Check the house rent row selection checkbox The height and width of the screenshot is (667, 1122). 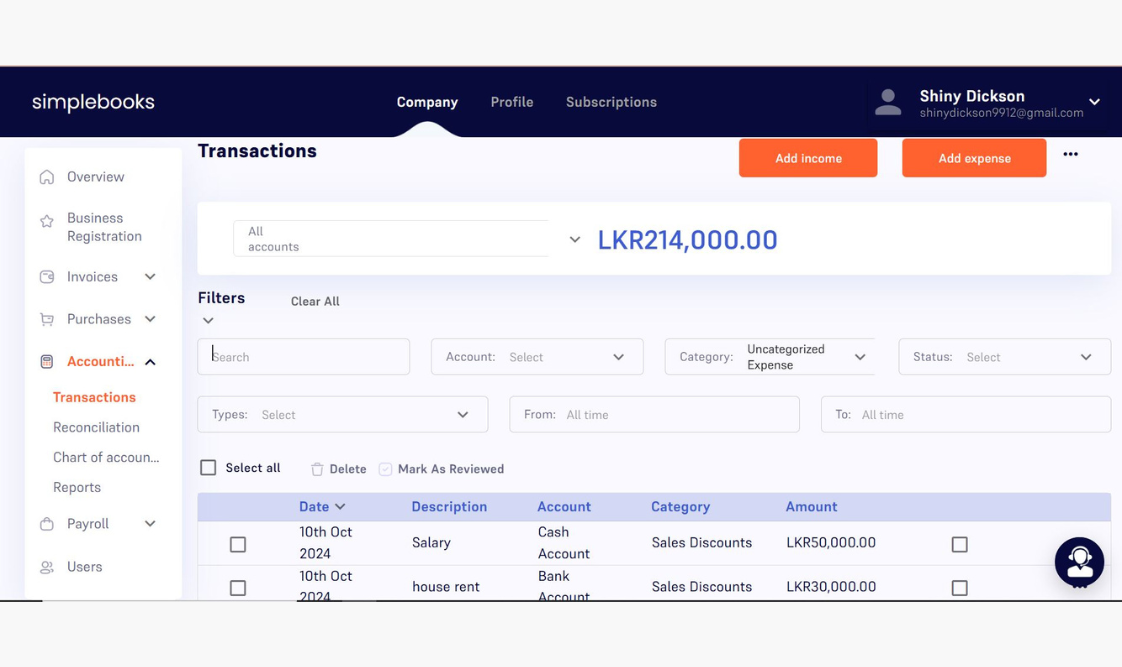238,588
